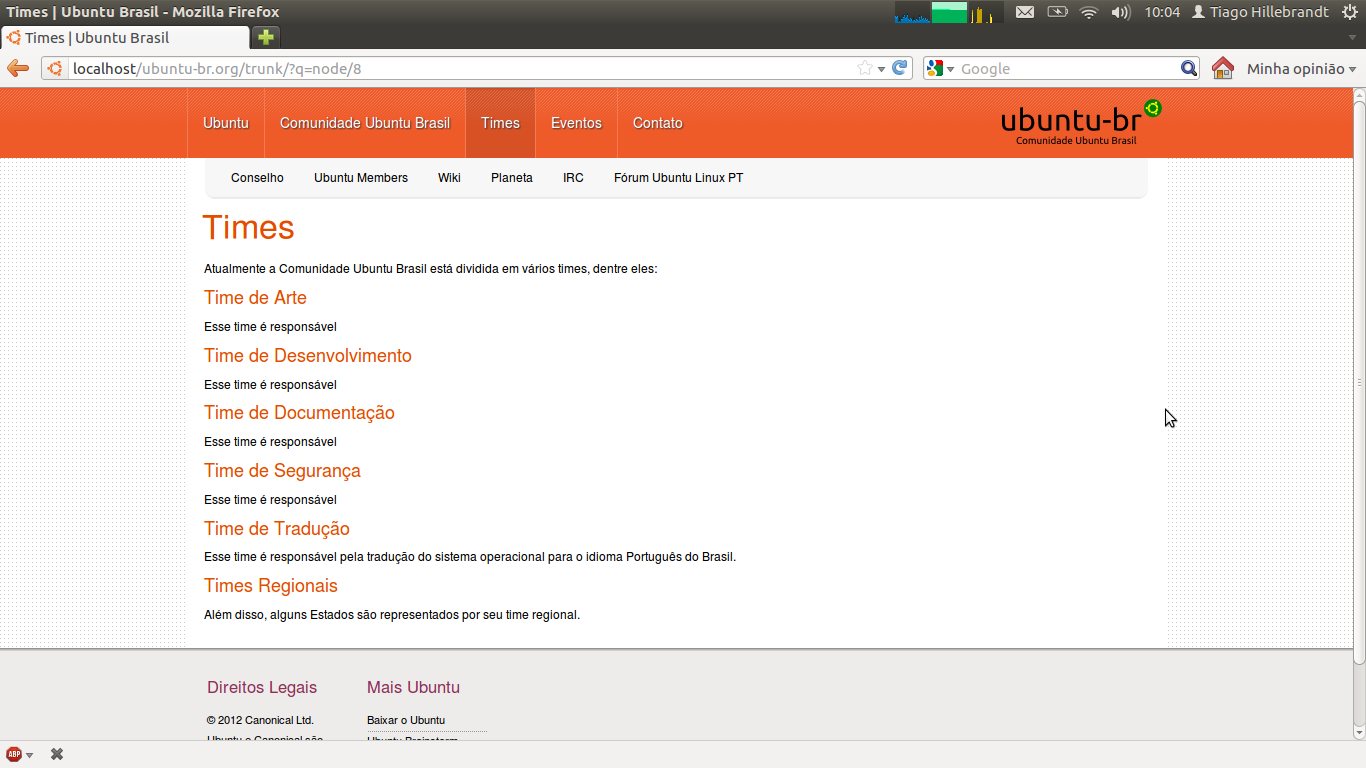Screen dimensions: 1366x768
Task: Click the volume sound indicator
Action: coord(1120,12)
